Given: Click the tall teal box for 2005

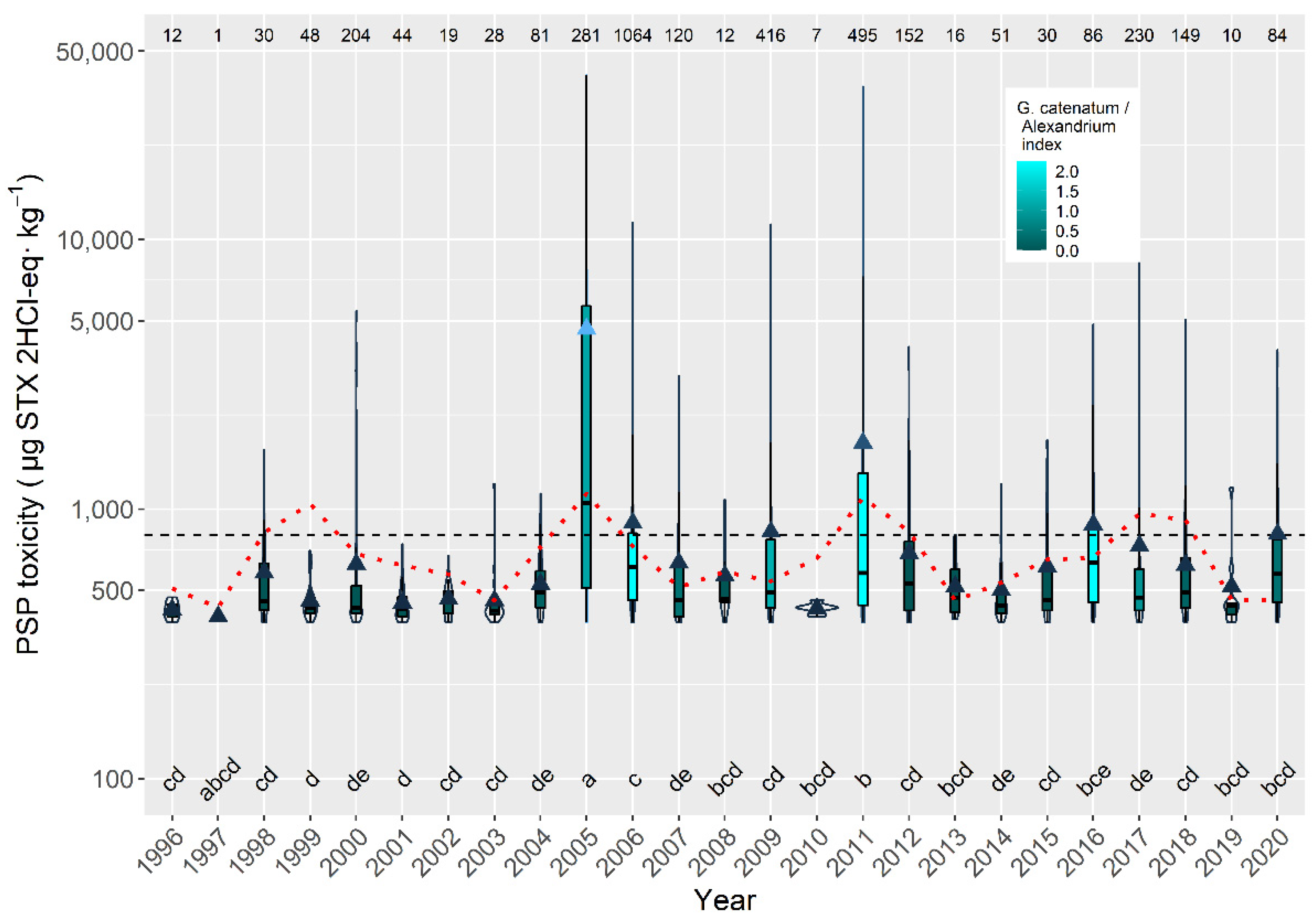Looking at the screenshot, I should tap(587, 447).
